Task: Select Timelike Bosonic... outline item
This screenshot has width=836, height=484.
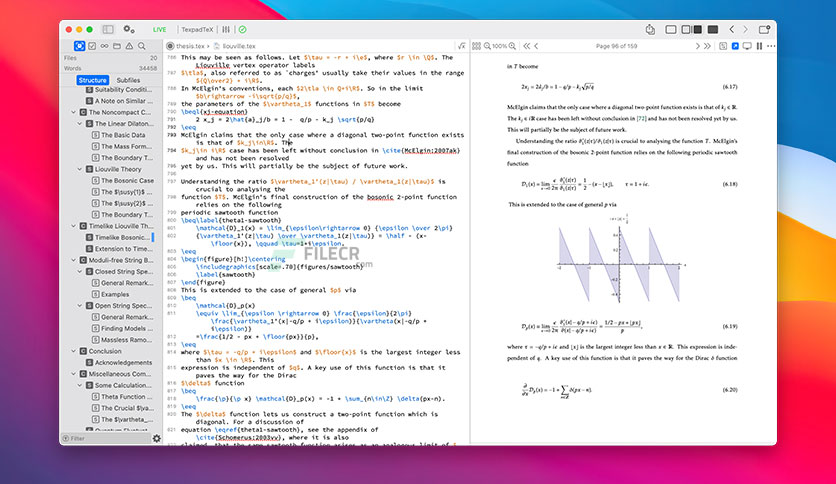Action: (x=116, y=238)
